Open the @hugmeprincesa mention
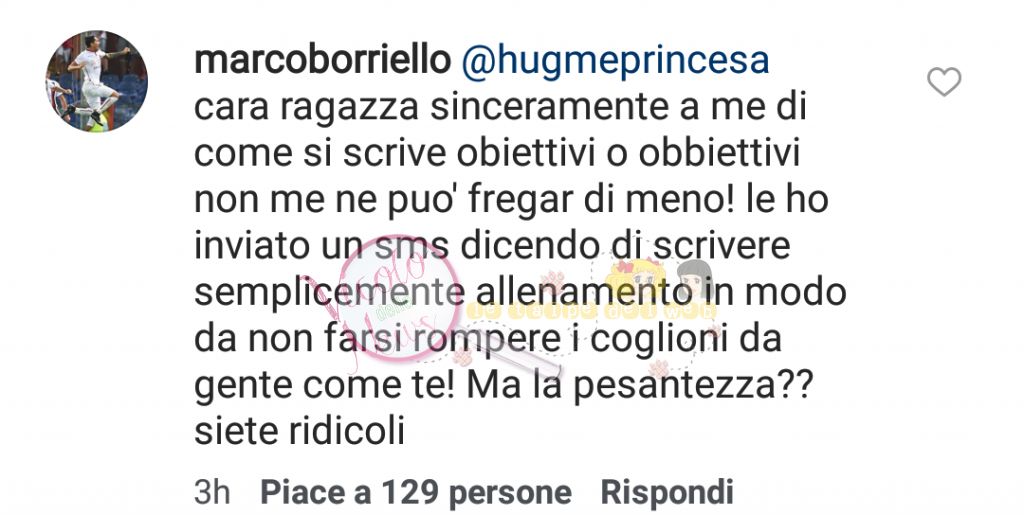 tap(615, 61)
